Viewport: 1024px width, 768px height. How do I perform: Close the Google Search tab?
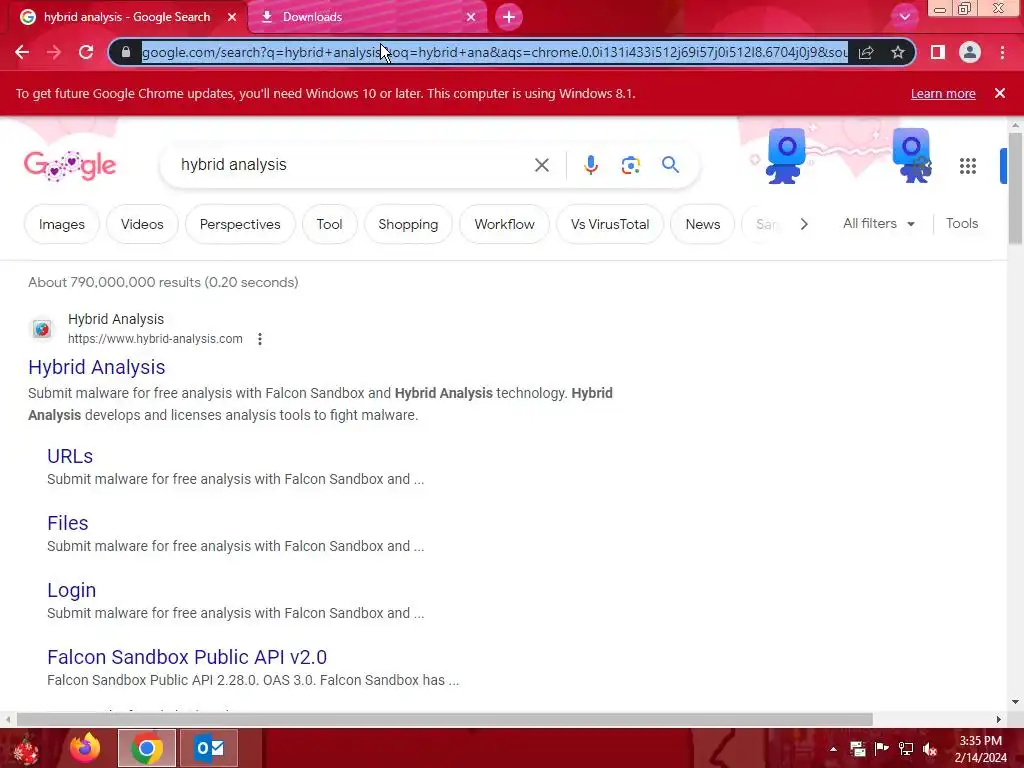tap(232, 17)
